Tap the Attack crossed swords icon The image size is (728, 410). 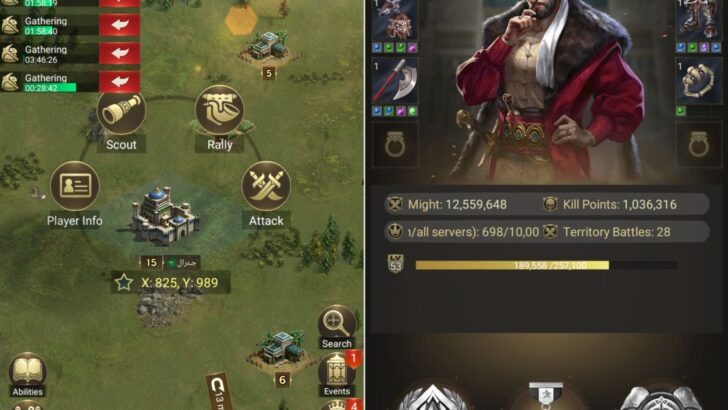point(266,186)
